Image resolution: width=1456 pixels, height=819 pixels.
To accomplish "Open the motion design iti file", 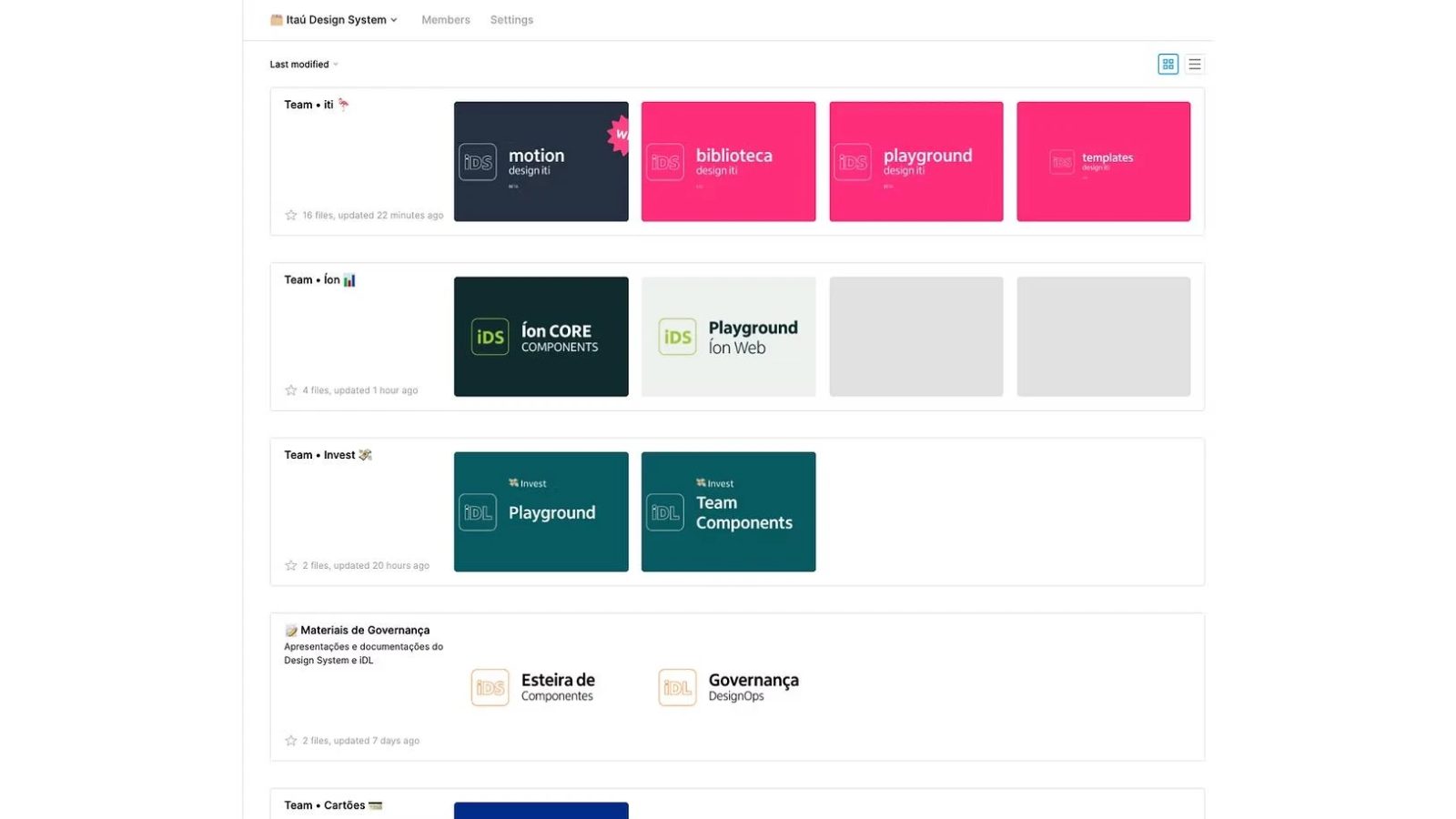I will point(541,161).
